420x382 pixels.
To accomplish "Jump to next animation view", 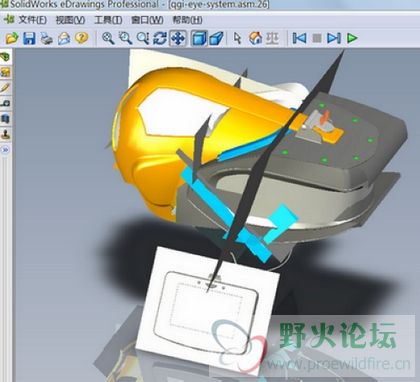I will [x=334, y=38].
